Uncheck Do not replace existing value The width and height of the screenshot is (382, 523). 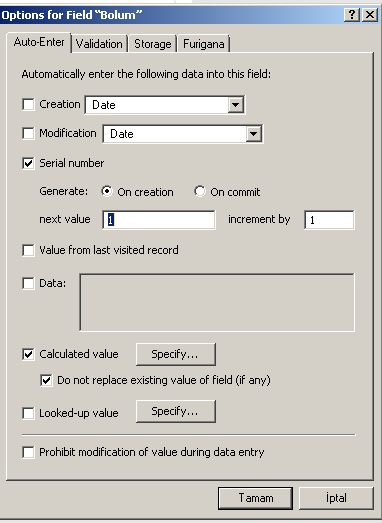point(46,380)
